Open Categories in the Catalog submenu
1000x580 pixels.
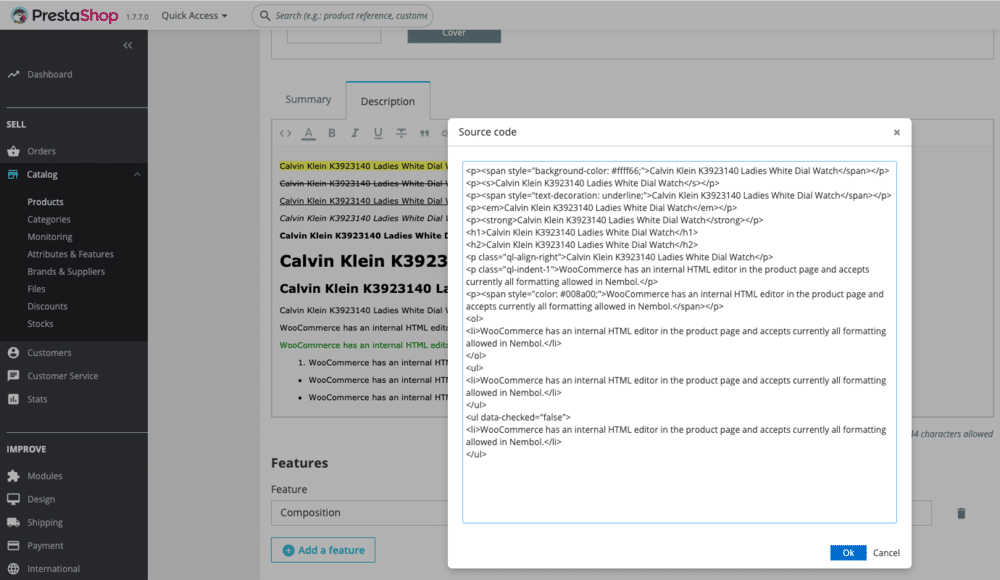(x=48, y=219)
